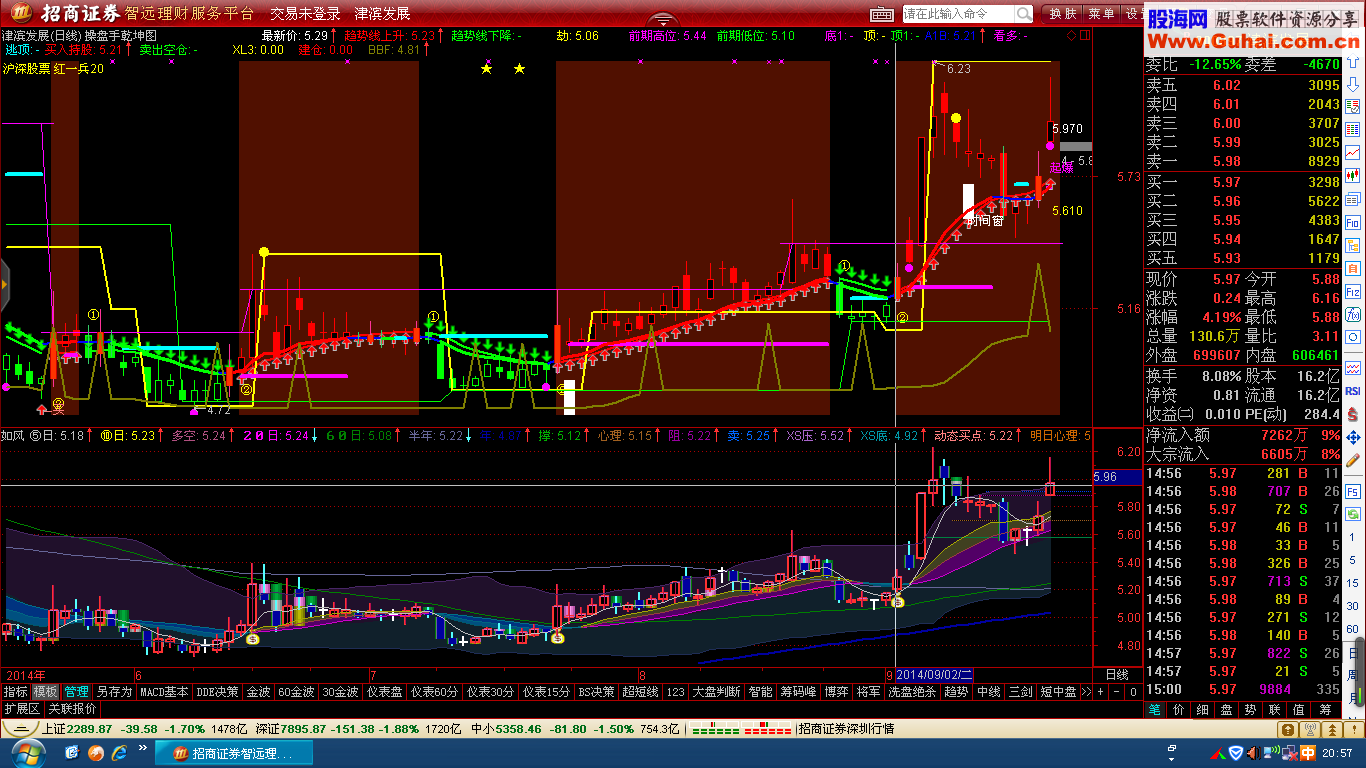Click the minus button beside bottom tabs

coord(1116,691)
